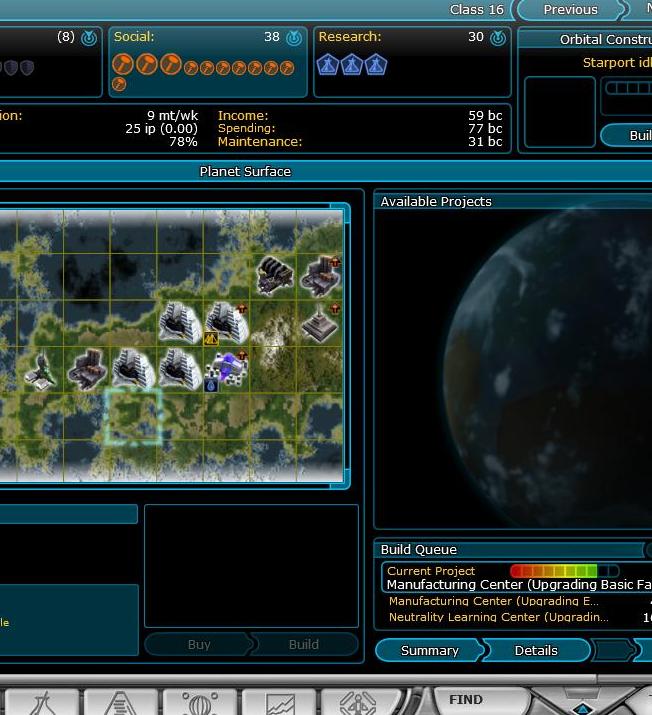652x715 pixels.
Task: Select the white pyramid building marked with upgrade arrow
Action: (226, 322)
